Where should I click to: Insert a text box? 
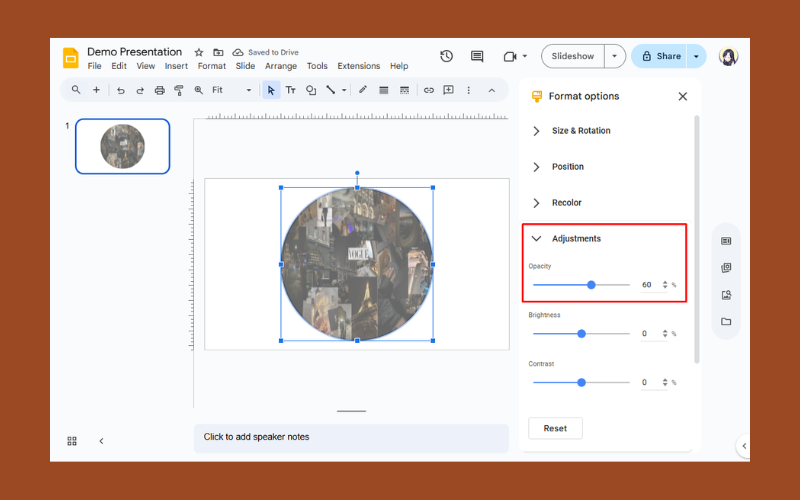290,90
